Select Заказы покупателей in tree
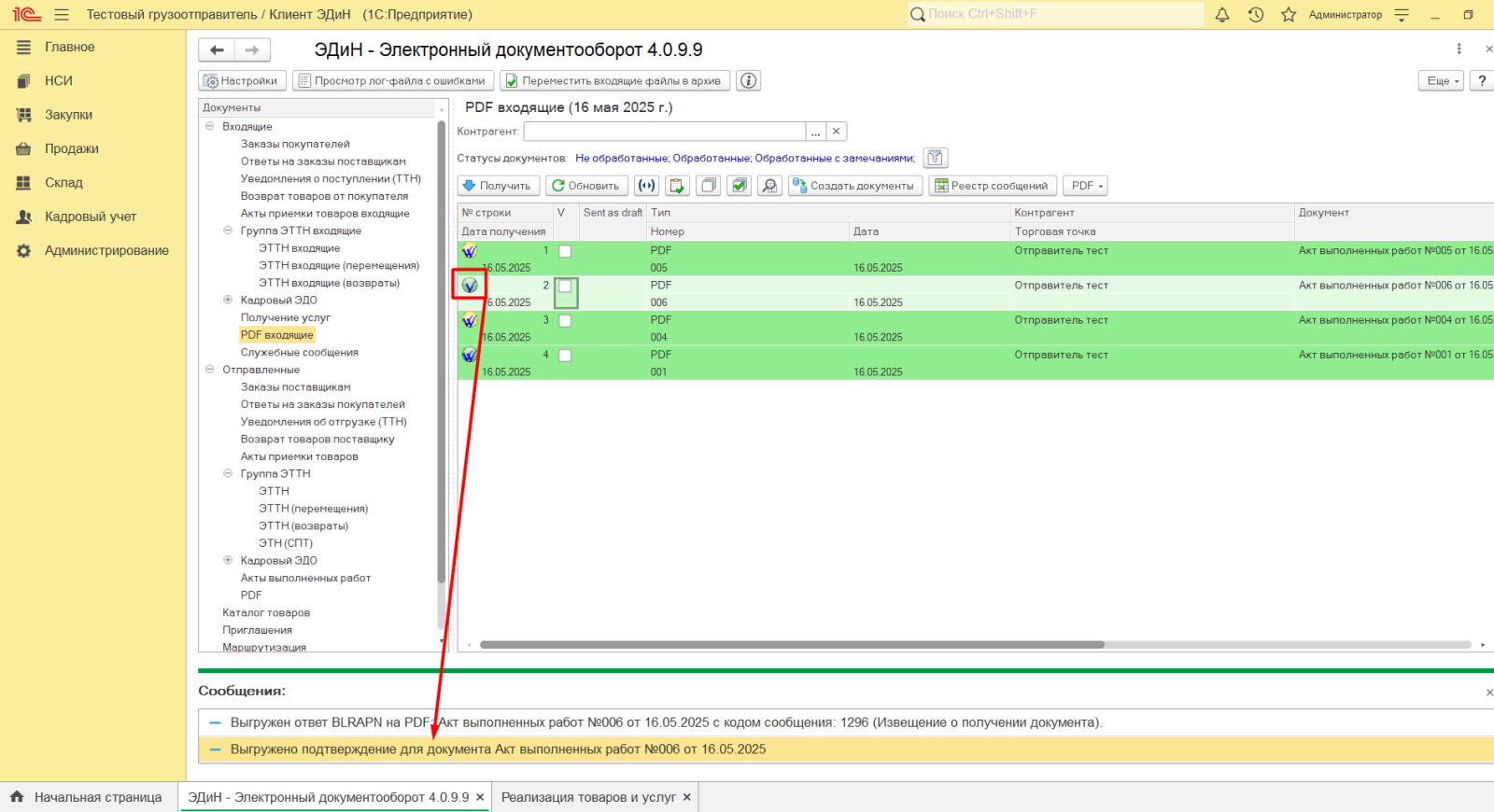The width and height of the screenshot is (1494, 812). tap(295, 144)
